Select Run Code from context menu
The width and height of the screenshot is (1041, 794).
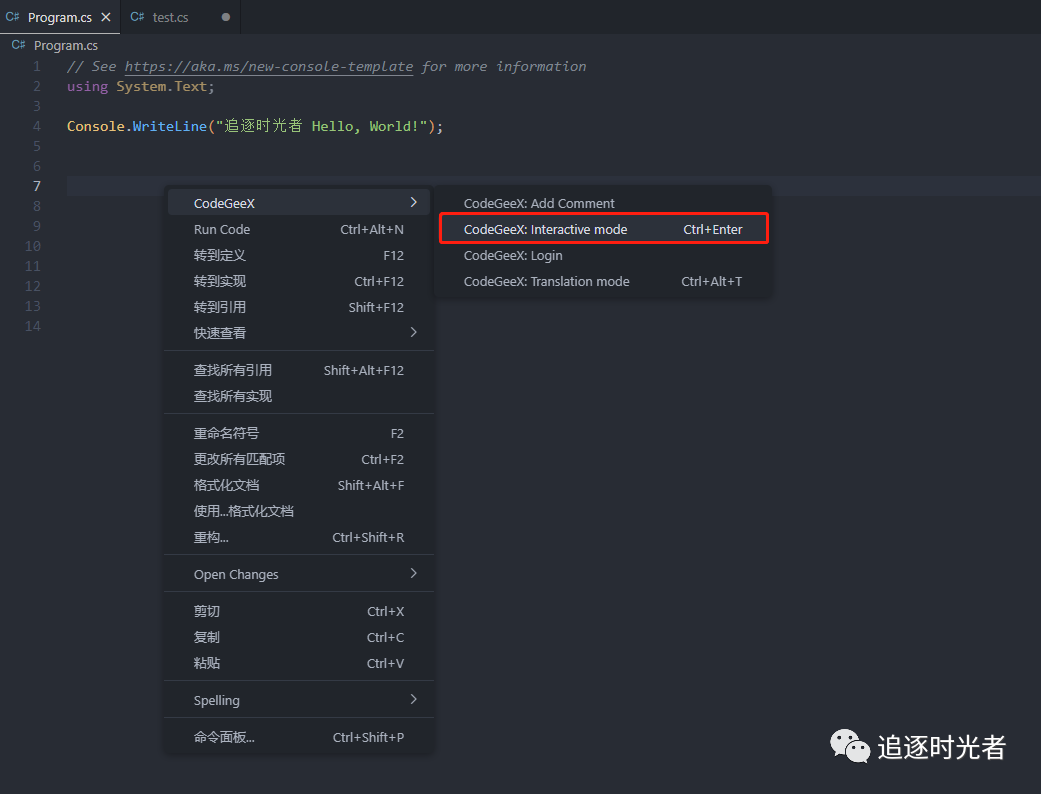pyautogui.click(x=299, y=229)
